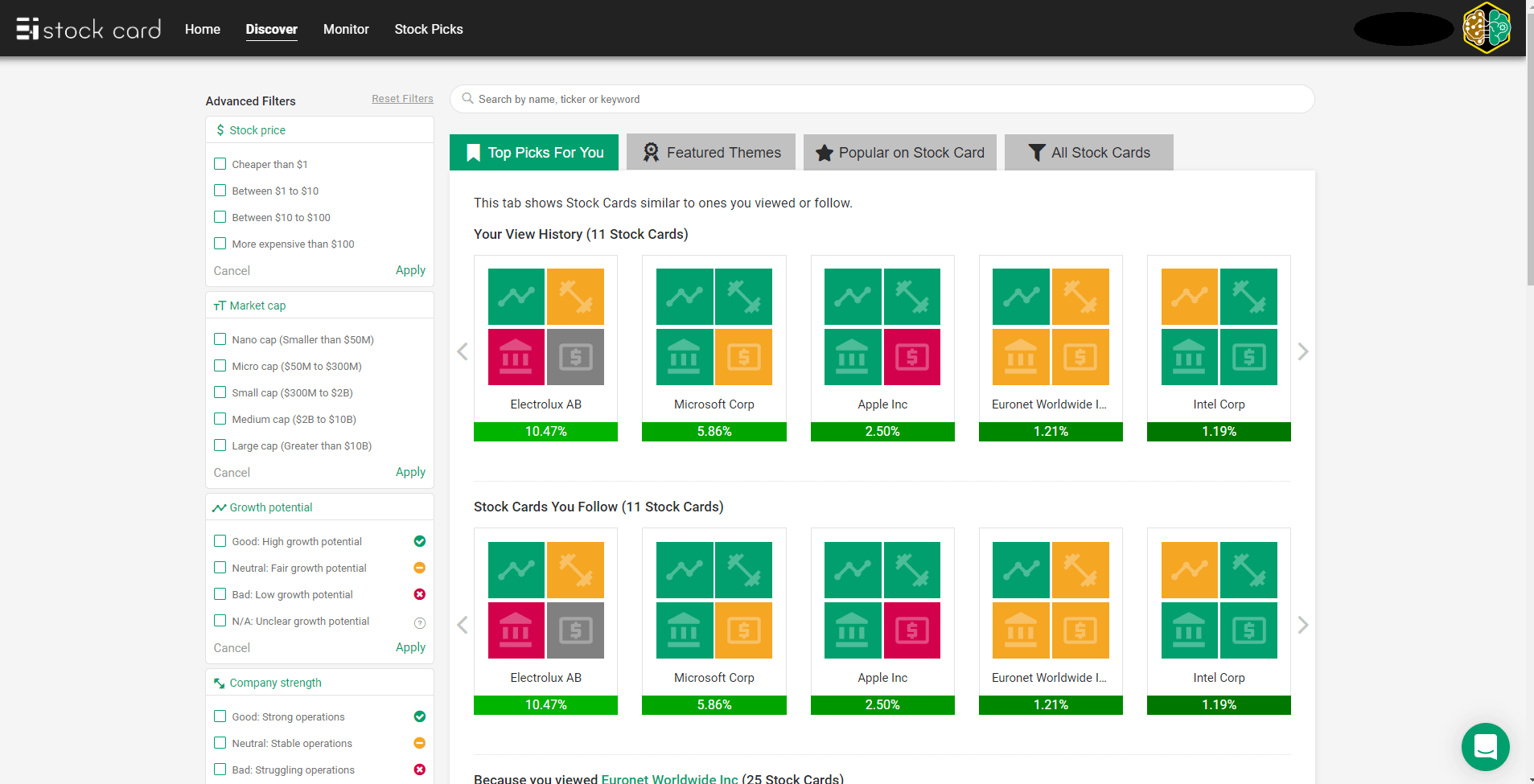Viewport: 1534px width, 784px height.
Task: Click the Reset Filters link
Action: 402,99
